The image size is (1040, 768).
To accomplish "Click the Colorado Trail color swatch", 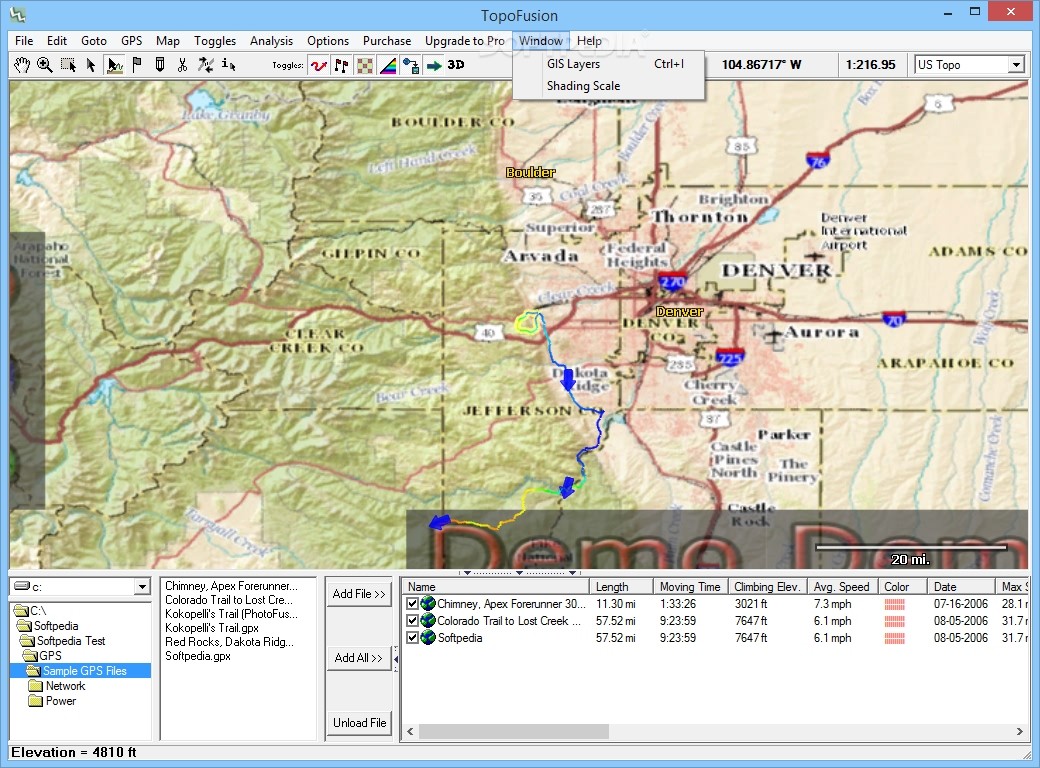I will tap(894, 621).
